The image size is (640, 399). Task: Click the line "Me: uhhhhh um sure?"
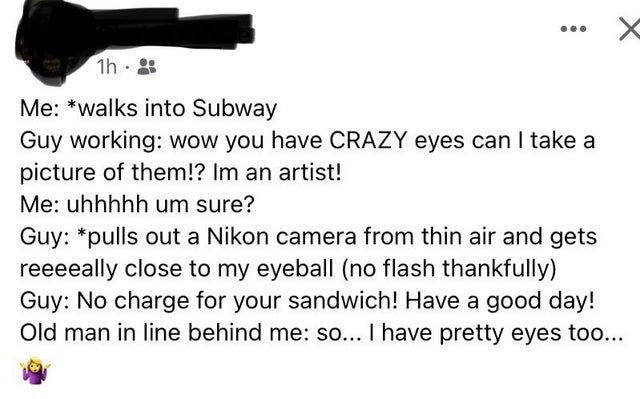[137, 204]
